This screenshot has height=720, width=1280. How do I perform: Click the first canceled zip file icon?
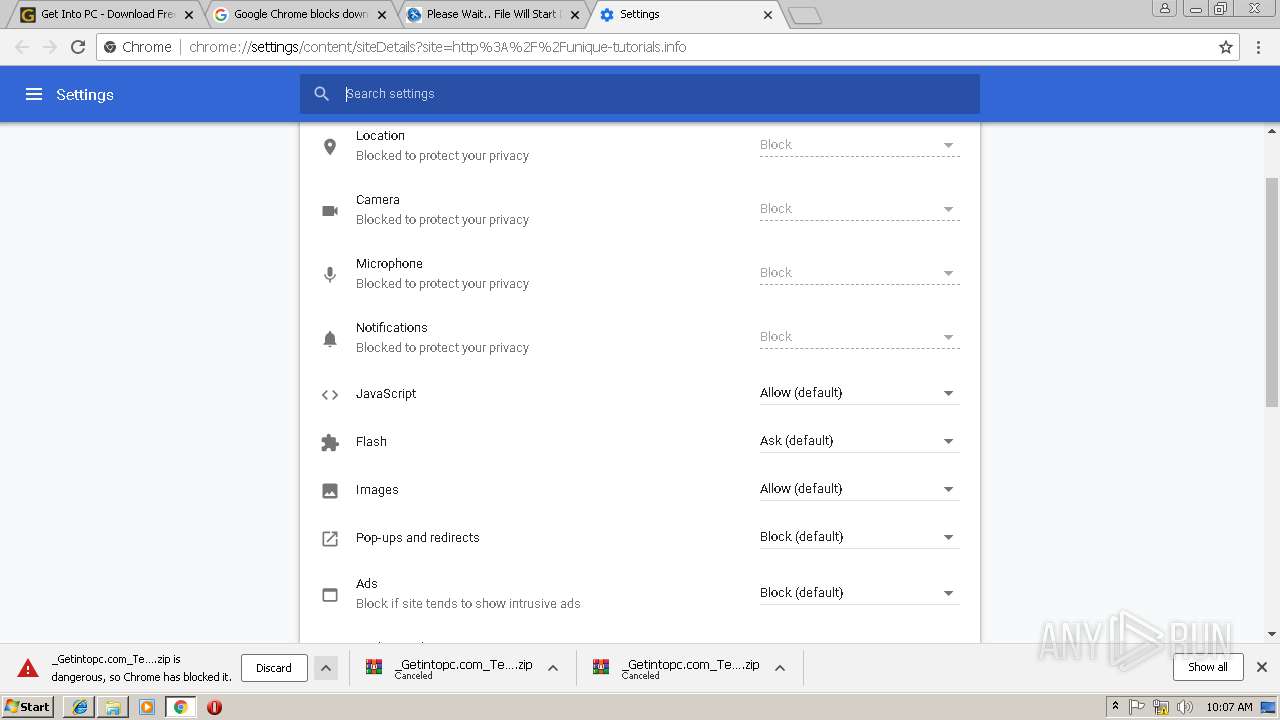tap(374, 667)
